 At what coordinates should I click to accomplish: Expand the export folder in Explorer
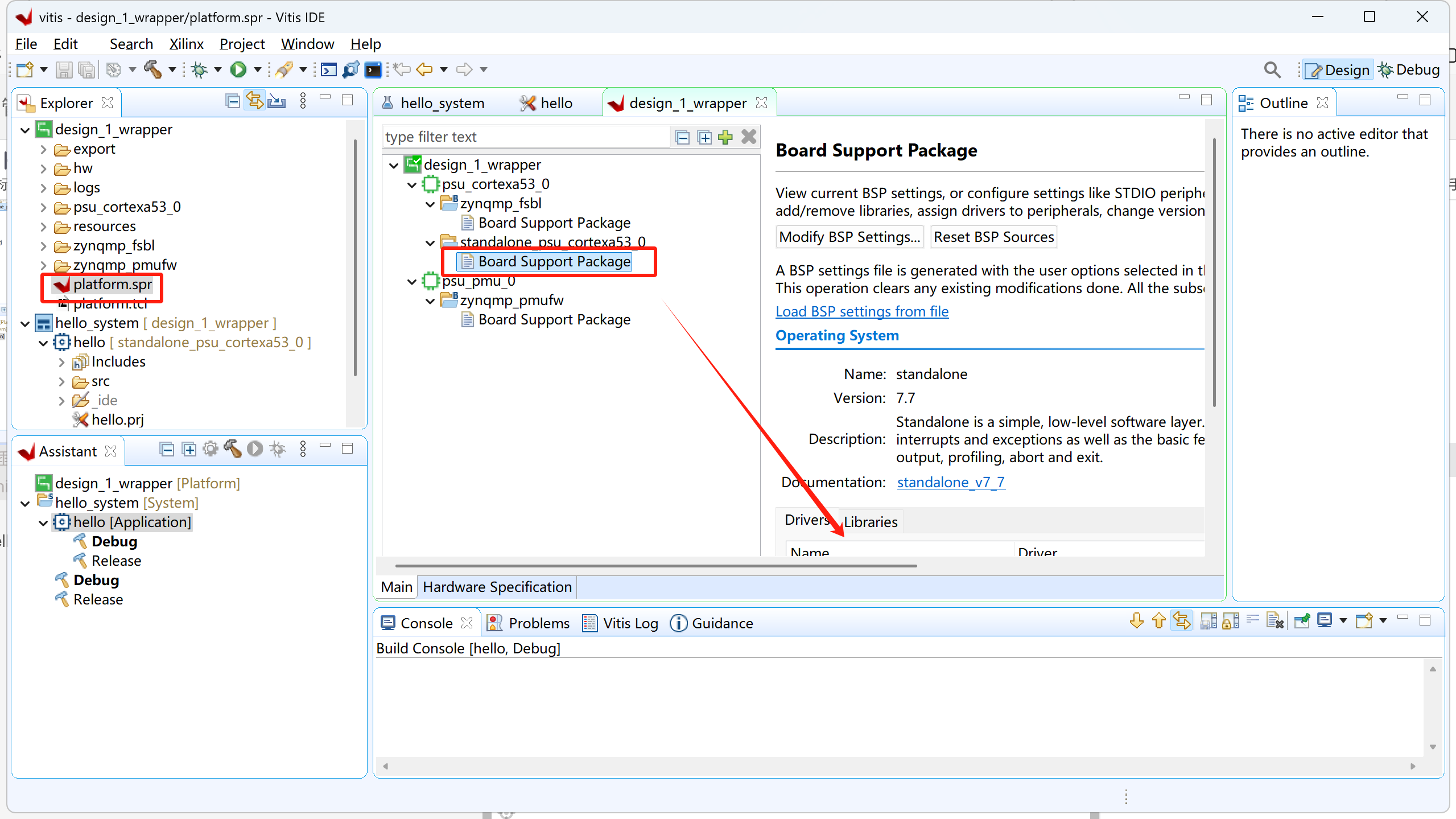[x=44, y=150]
